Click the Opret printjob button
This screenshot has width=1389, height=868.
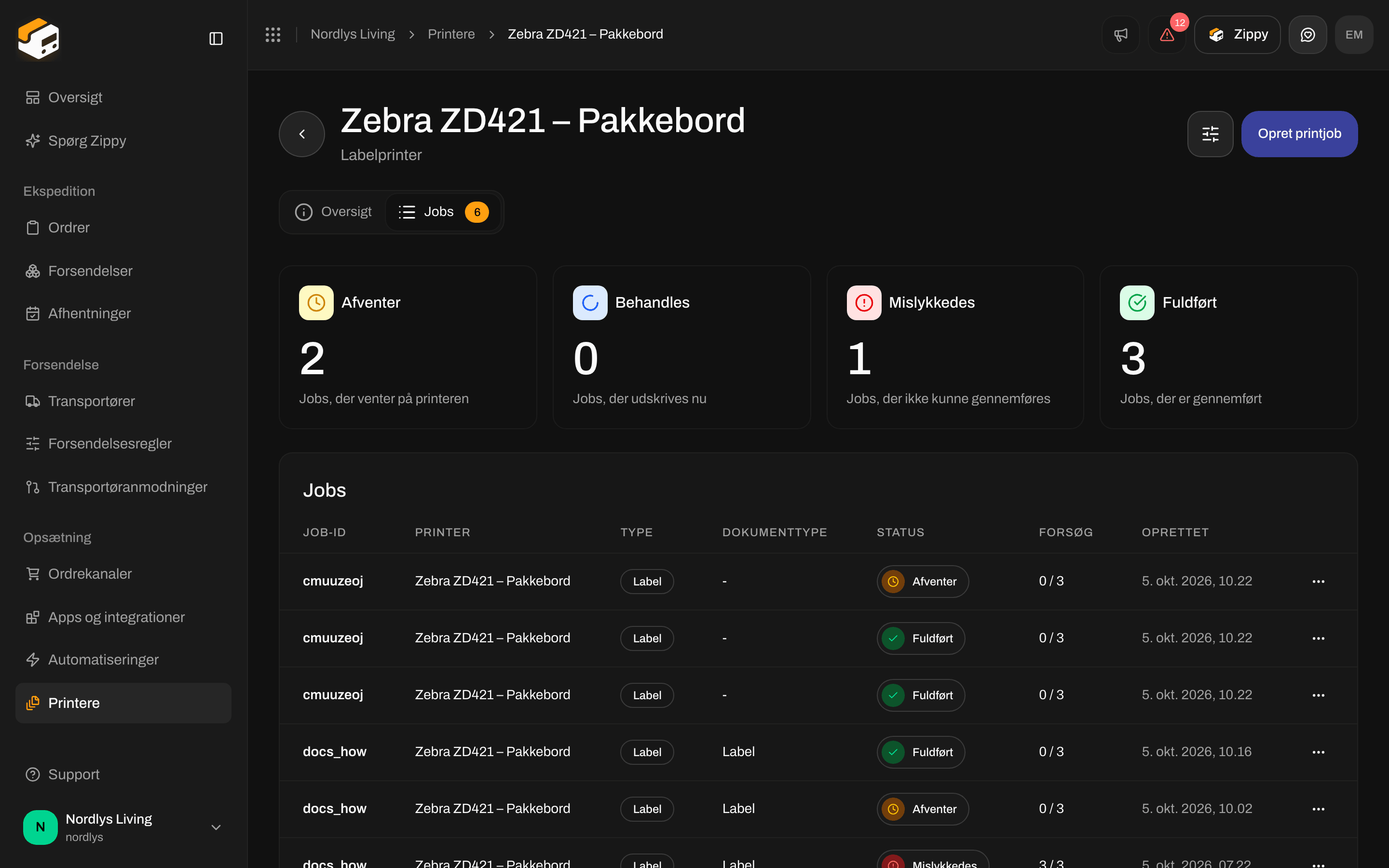pyautogui.click(x=1299, y=134)
